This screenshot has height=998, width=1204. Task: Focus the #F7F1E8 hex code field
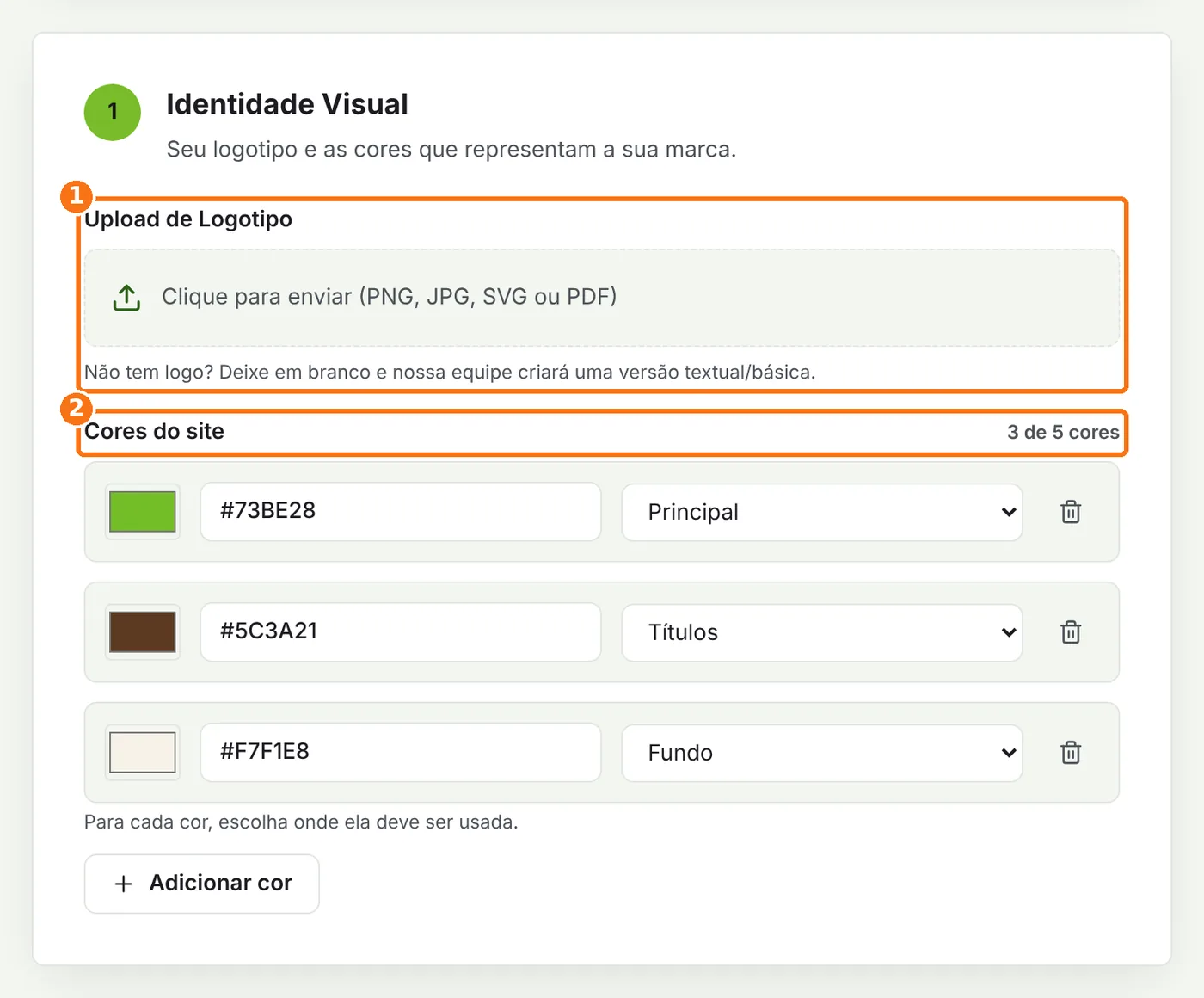click(x=401, y=752)
